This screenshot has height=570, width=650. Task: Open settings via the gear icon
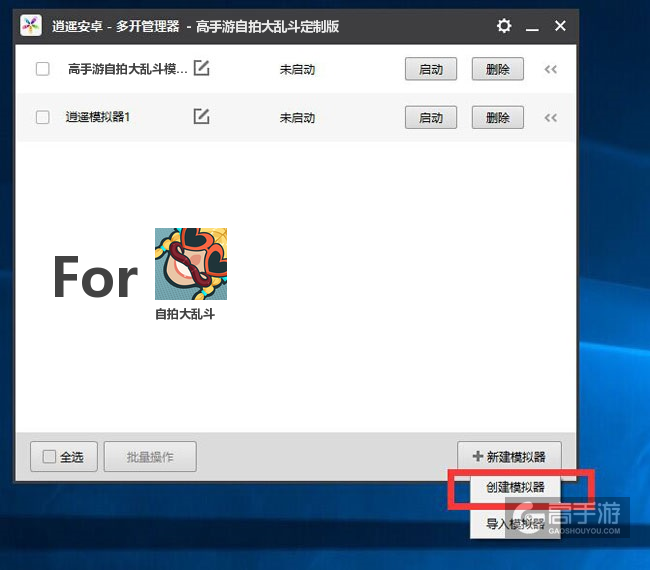pos(504,26)
